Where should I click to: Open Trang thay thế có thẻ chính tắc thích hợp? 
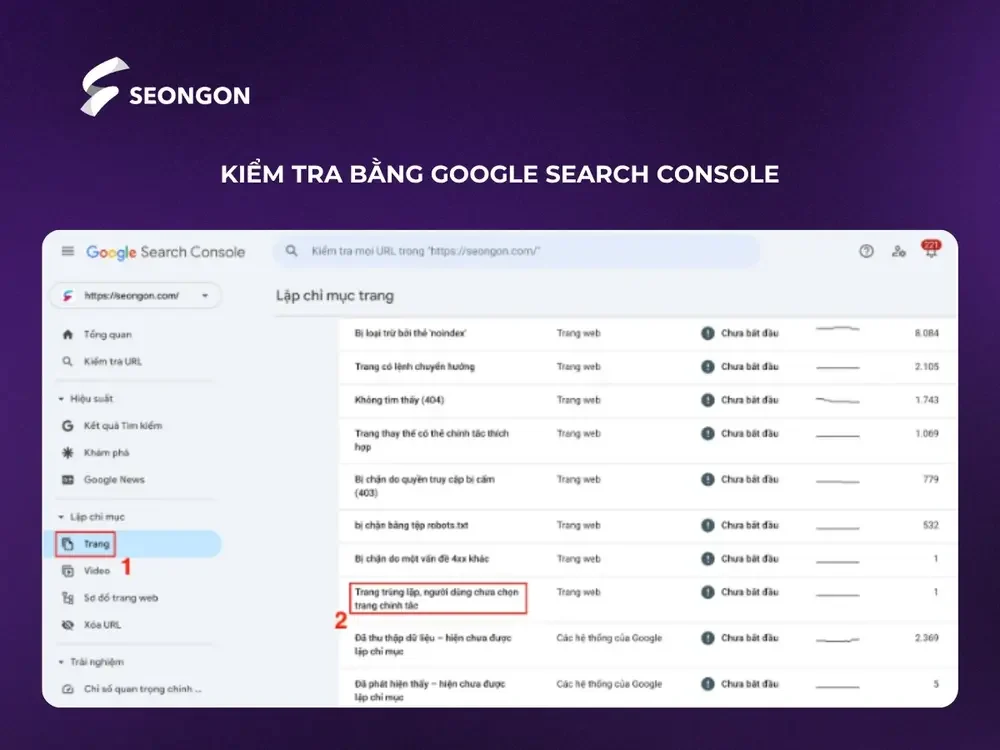point(432,440)
